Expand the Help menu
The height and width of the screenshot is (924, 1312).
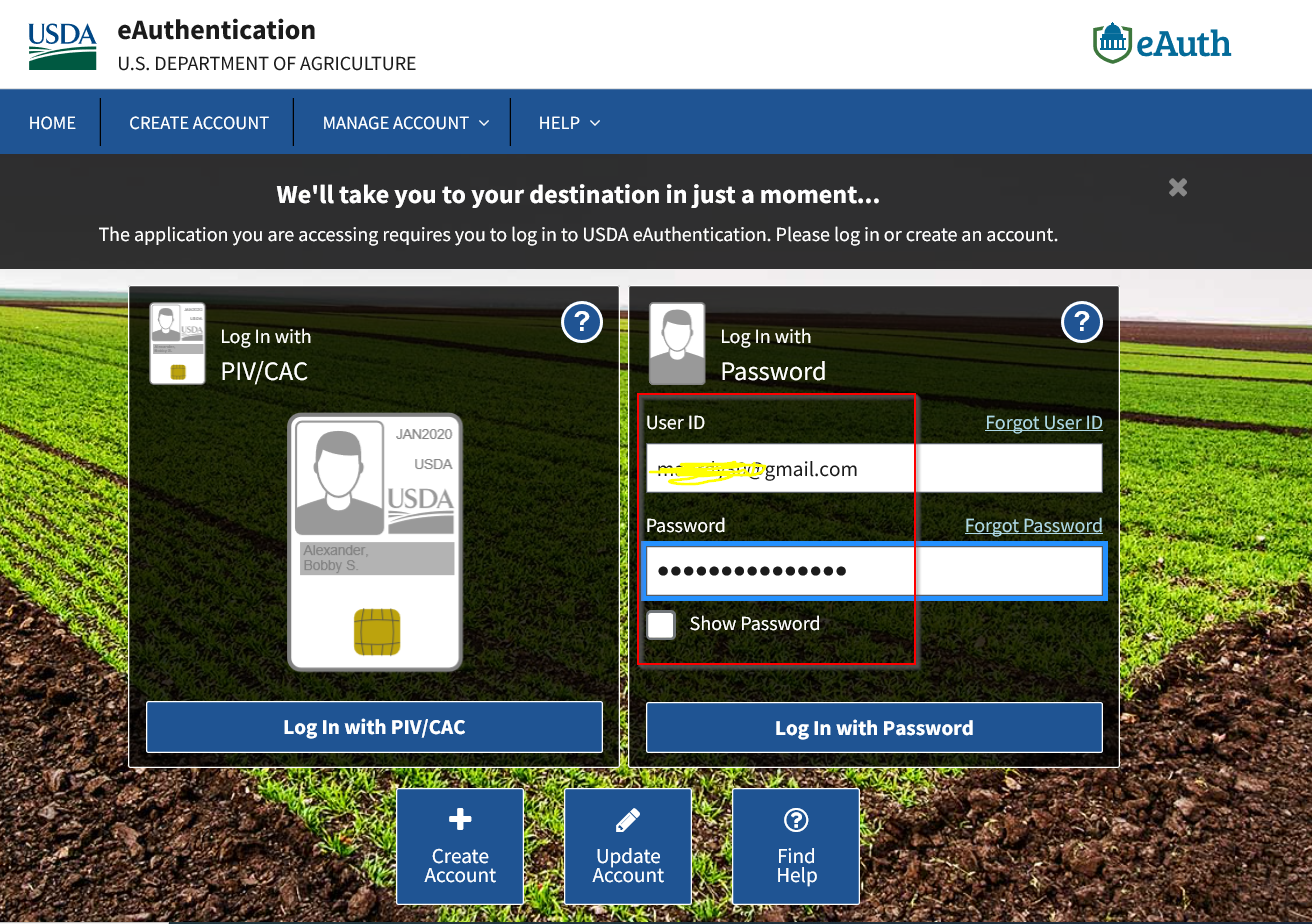point(569,123)
